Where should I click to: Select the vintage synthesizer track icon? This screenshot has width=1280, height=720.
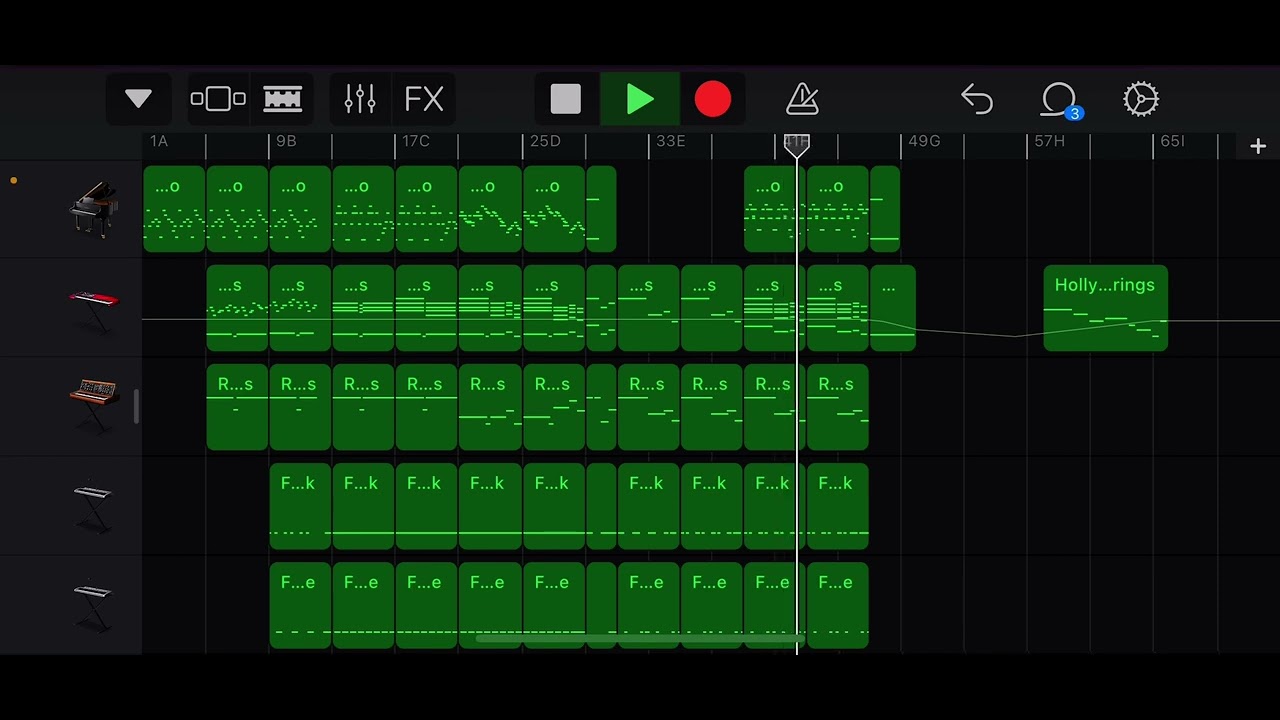coord(93,405)
